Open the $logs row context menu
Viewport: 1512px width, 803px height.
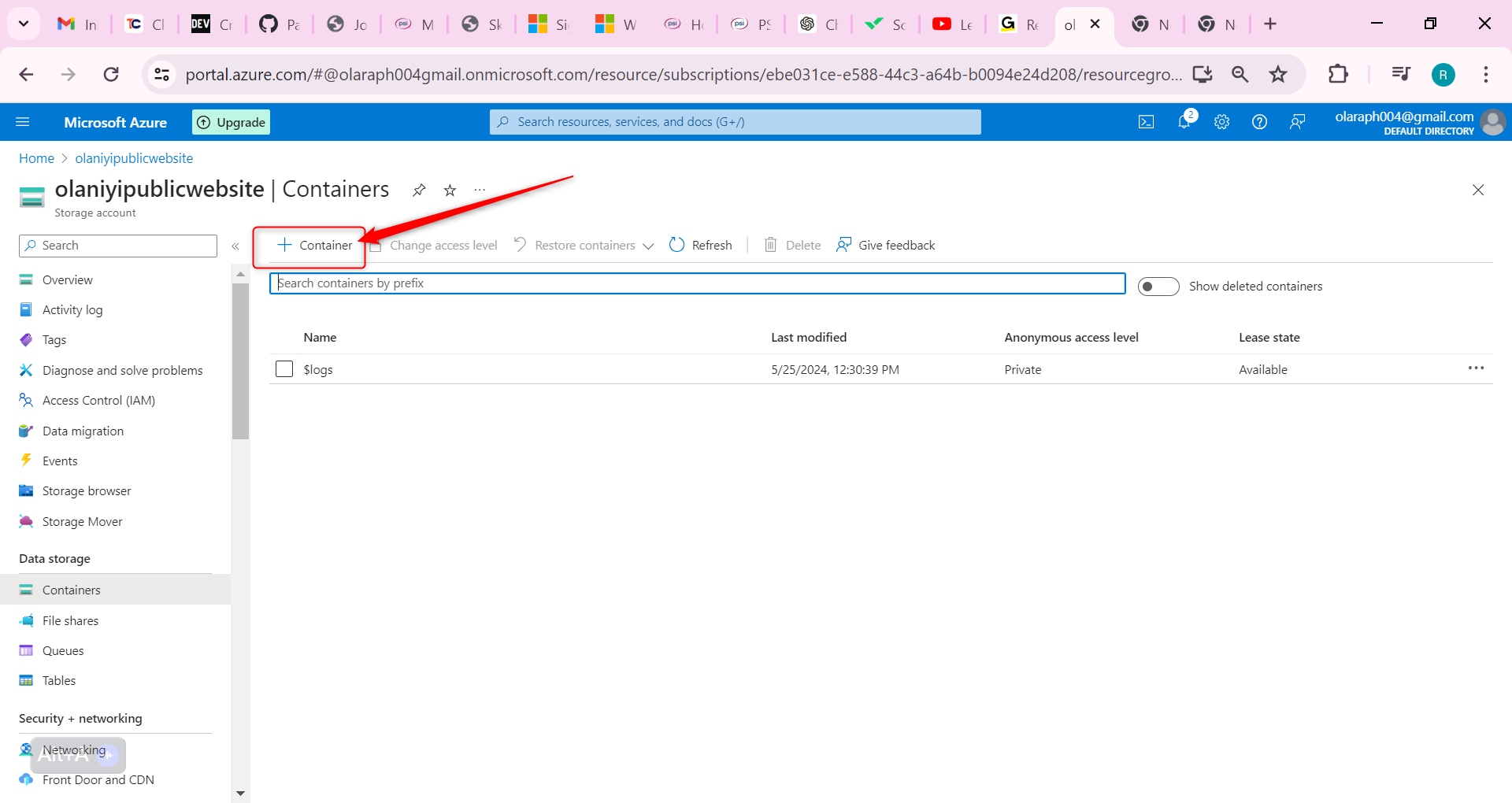1476,368
